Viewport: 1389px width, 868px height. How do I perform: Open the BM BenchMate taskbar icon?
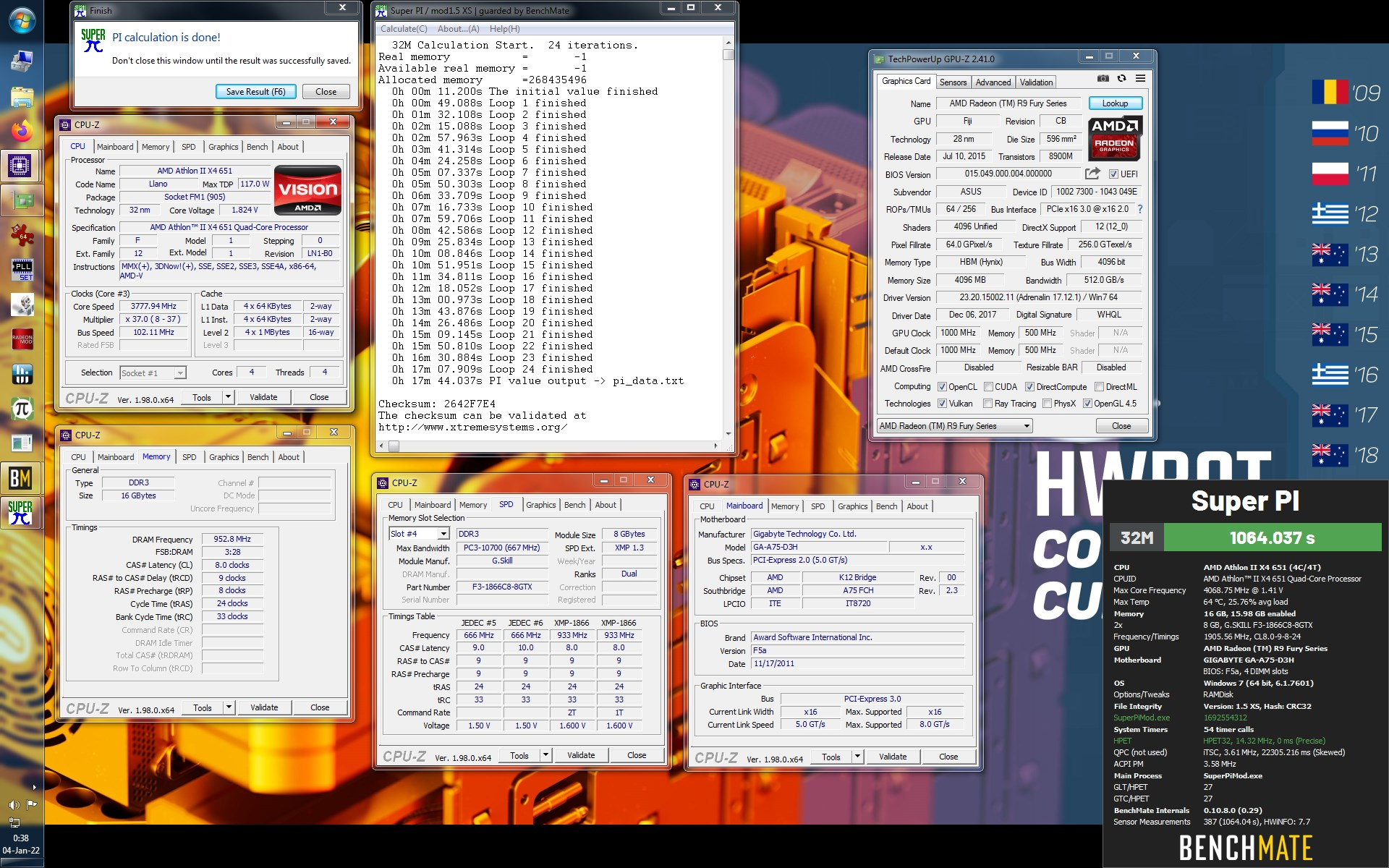(20, 478)
